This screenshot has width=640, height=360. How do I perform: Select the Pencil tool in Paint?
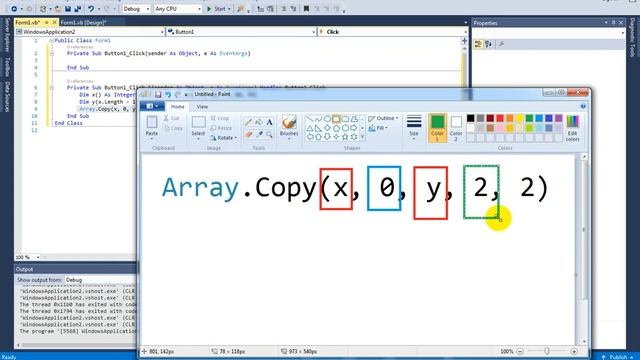coord(248,122)
